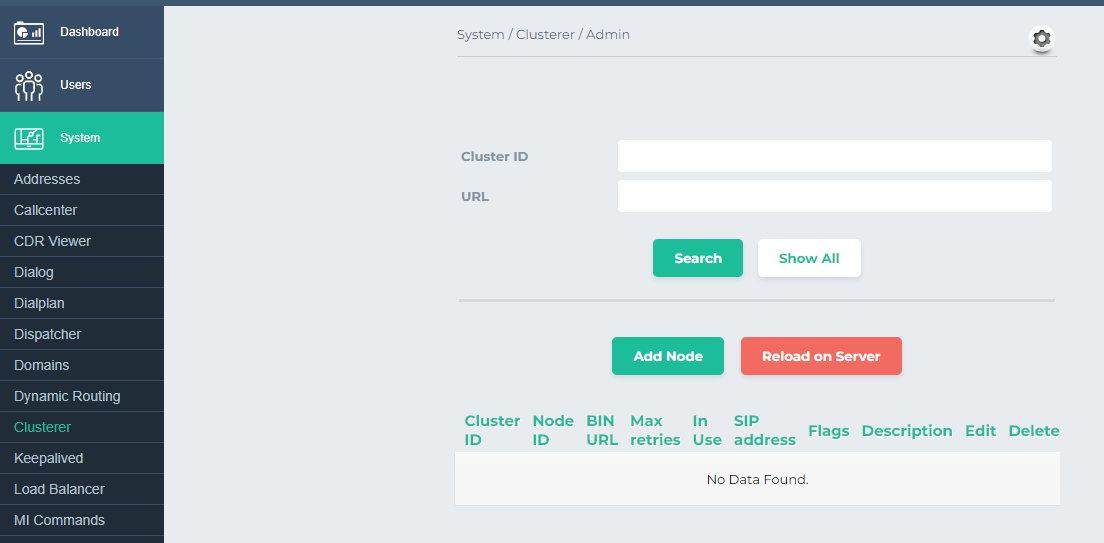This screenshot has width=1104, height=543.
Task: Select Load Balancer menu item
Action: [x=59, y=489]
